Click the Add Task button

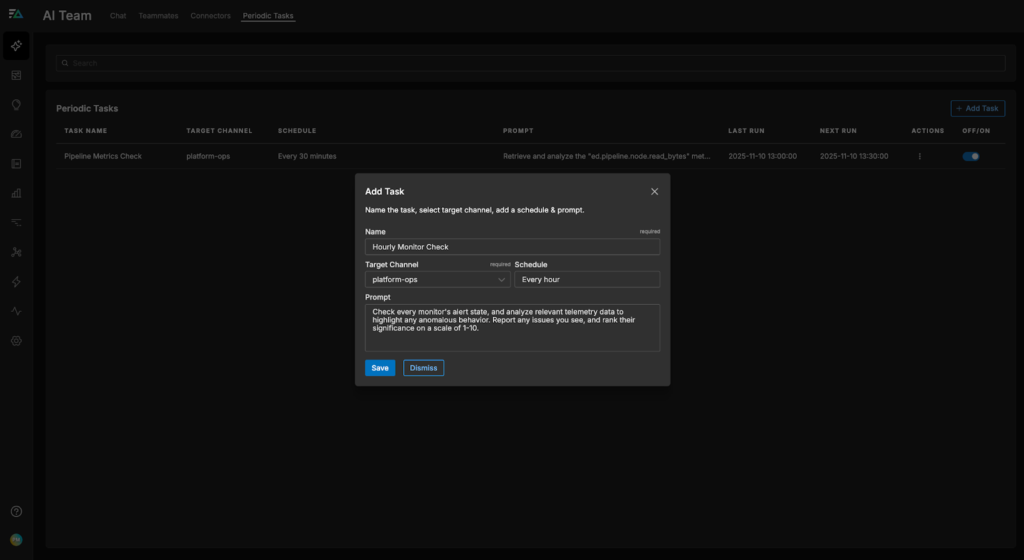[x=977, y=108]
